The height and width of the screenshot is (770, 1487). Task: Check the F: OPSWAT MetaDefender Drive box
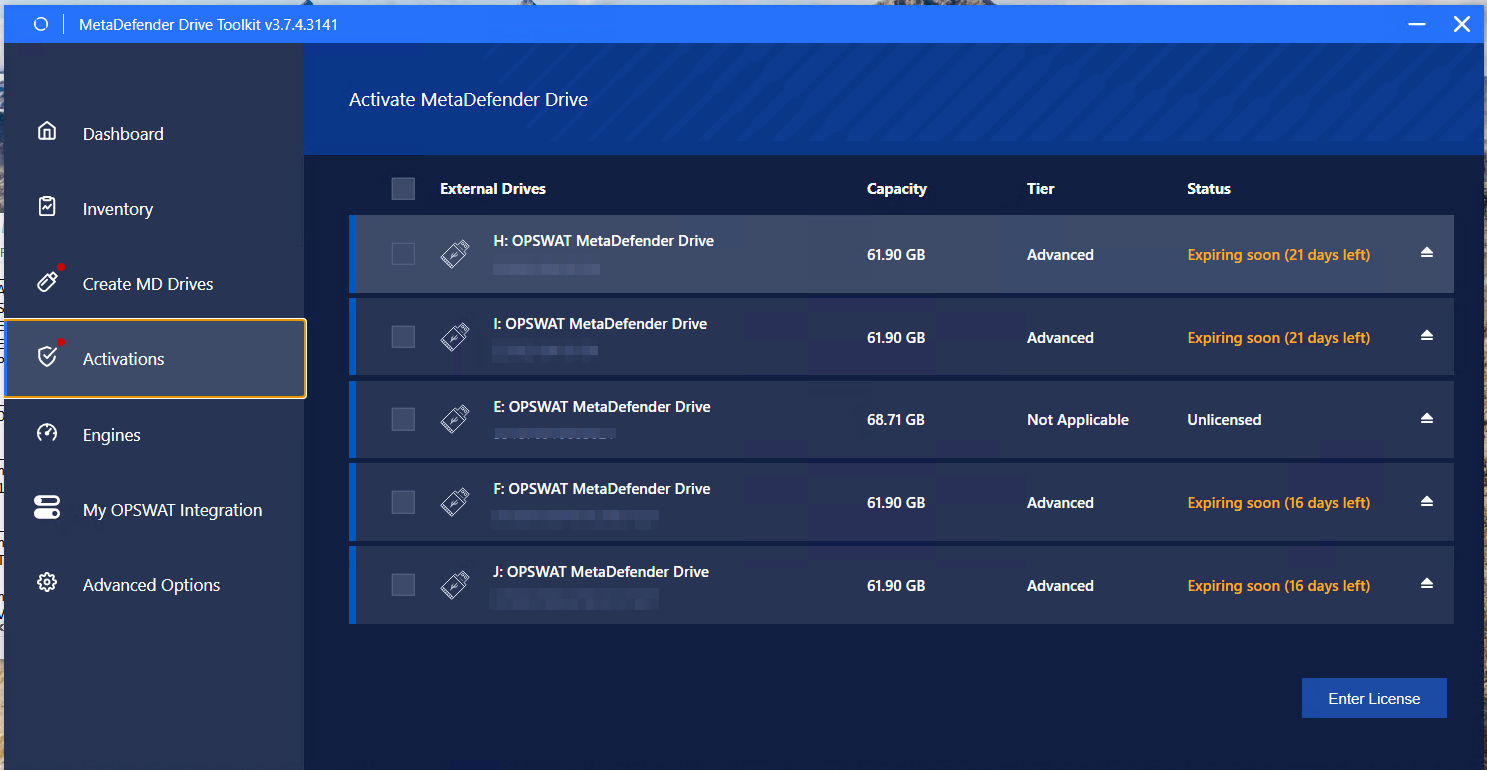pos(403,502)
